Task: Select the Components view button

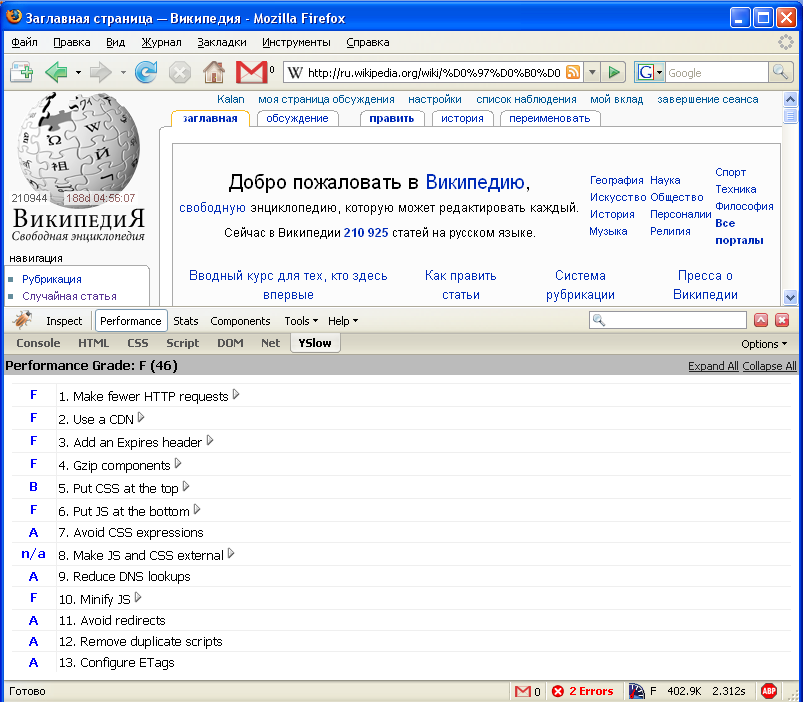Action: [240, 321]
